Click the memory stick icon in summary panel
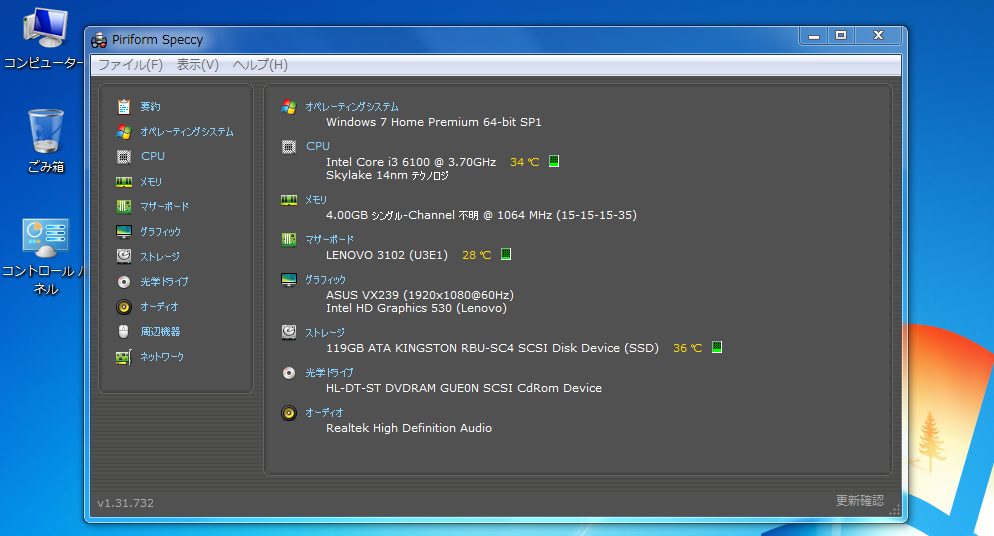Viewport: 994px width, 536px height. (288, 200)
